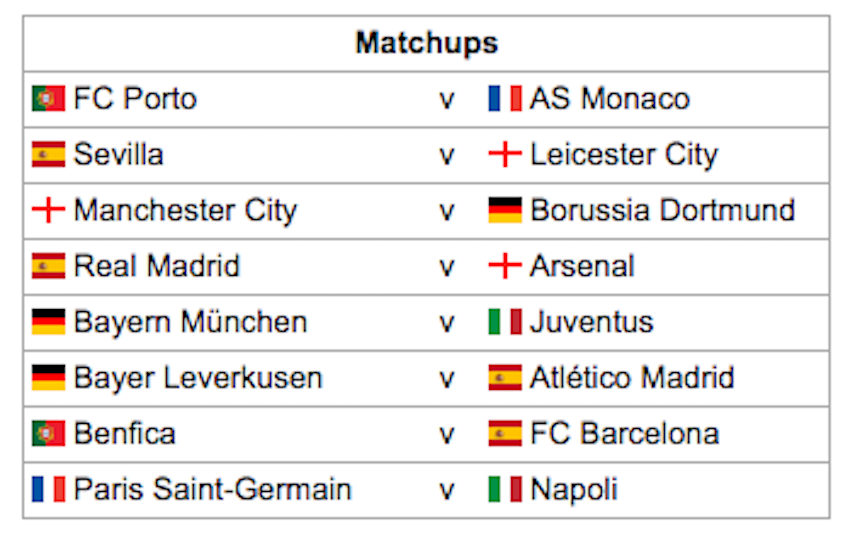Click the Germany flag beside Borussia Dortmund
The image size is (860, 534).
[505, 211]
